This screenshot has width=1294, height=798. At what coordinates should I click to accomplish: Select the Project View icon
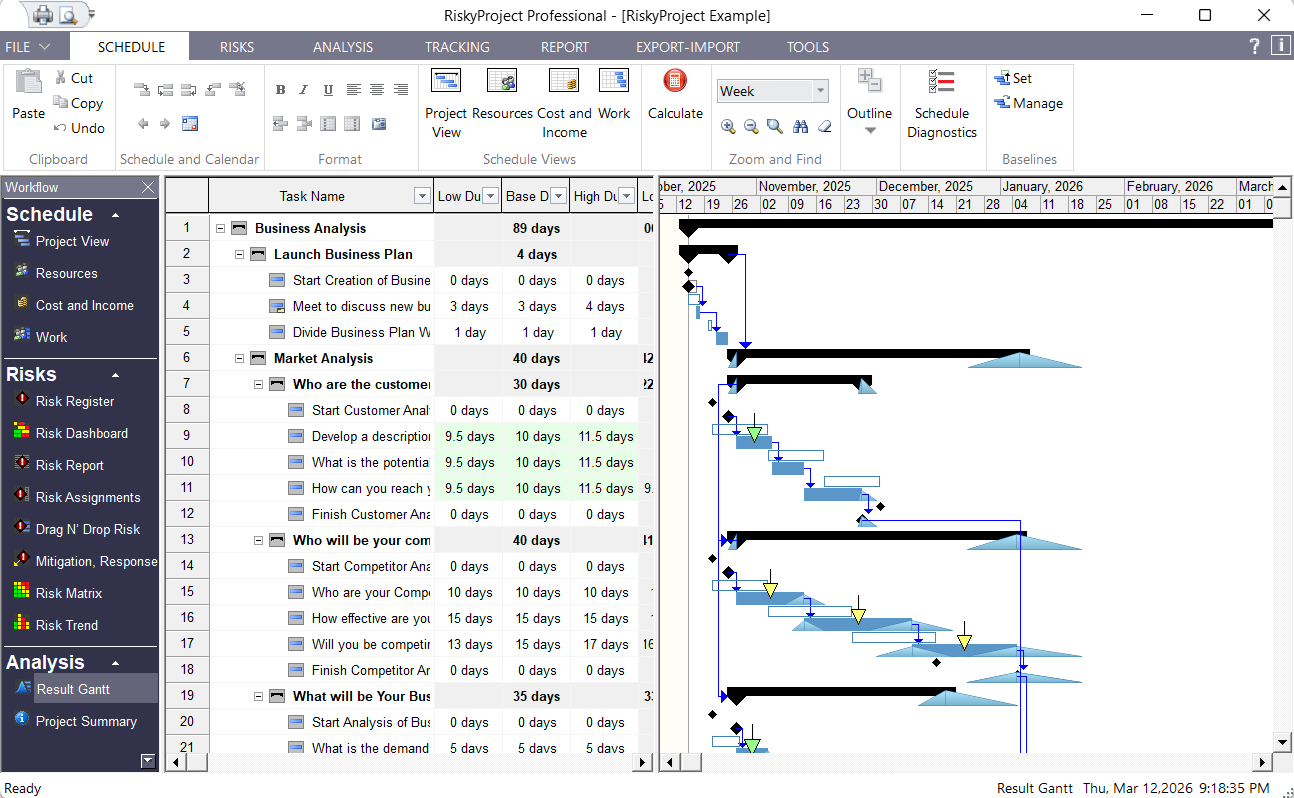click(x=445, y=82)
